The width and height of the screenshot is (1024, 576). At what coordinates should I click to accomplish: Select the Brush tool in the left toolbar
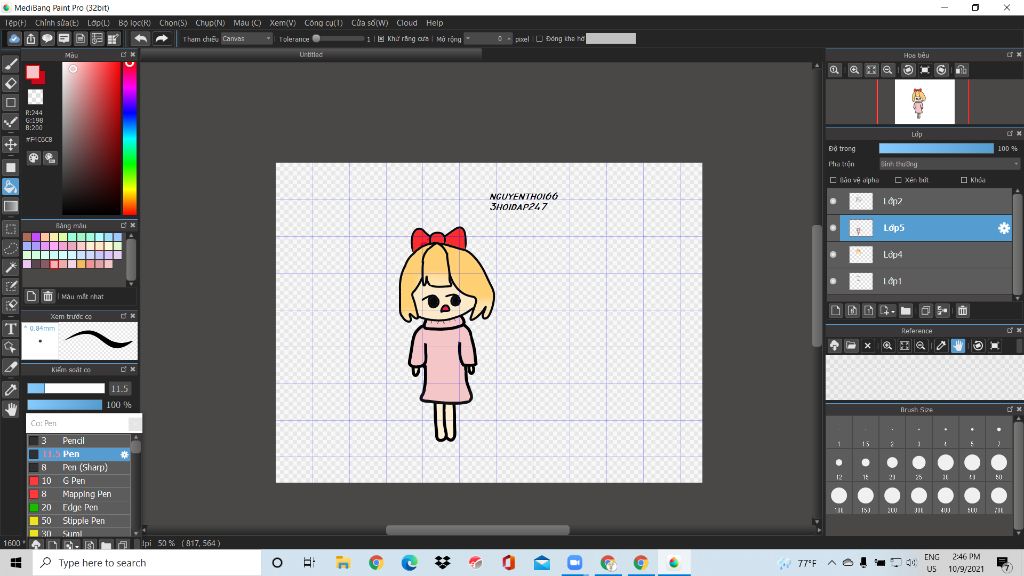[x=10, y=64]
